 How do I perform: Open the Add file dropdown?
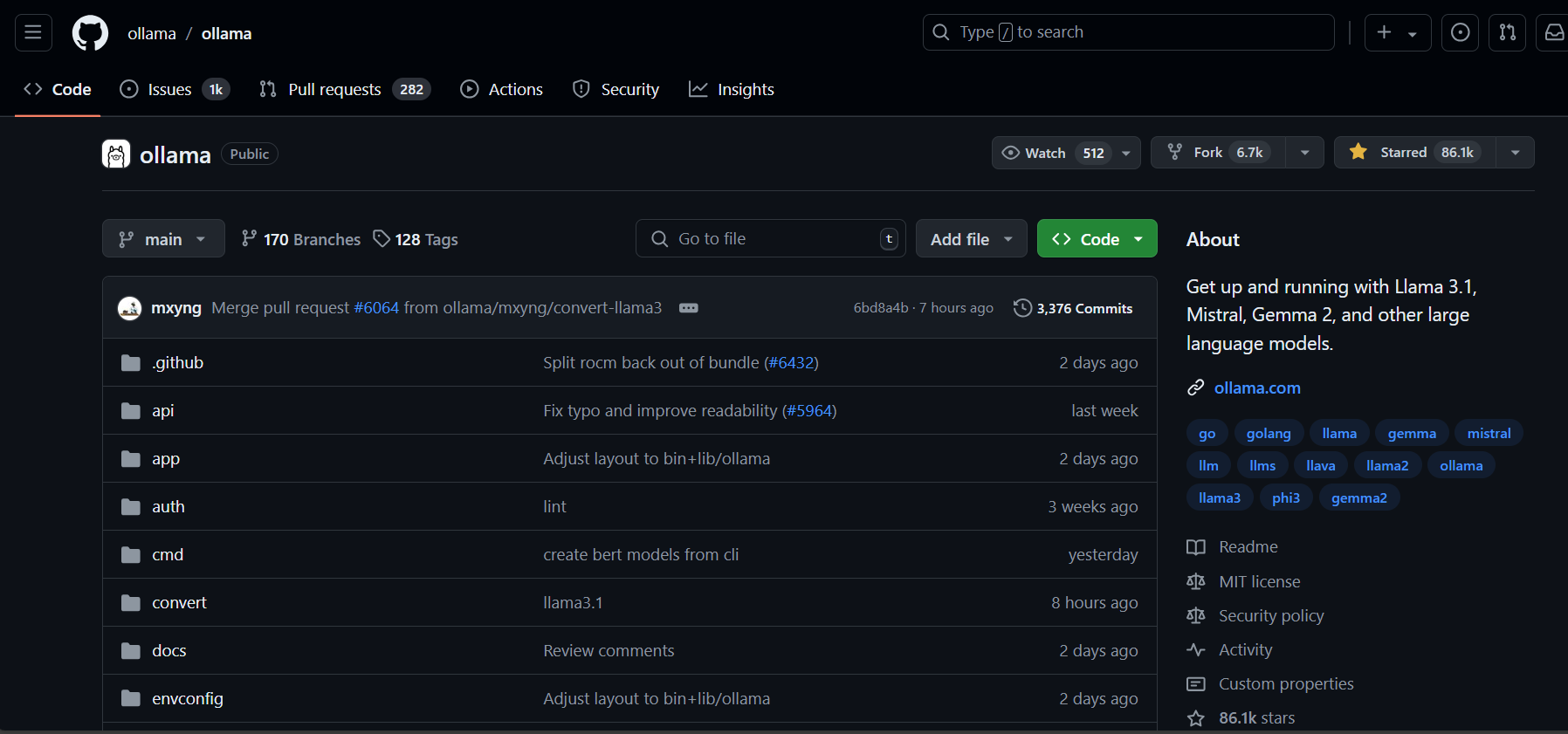[971, 239]
